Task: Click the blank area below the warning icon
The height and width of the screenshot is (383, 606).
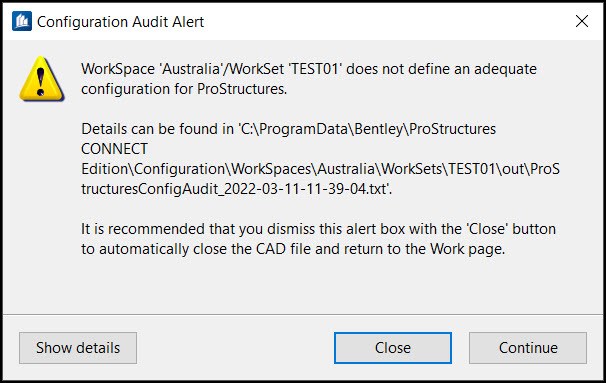Action: (41, 205)
